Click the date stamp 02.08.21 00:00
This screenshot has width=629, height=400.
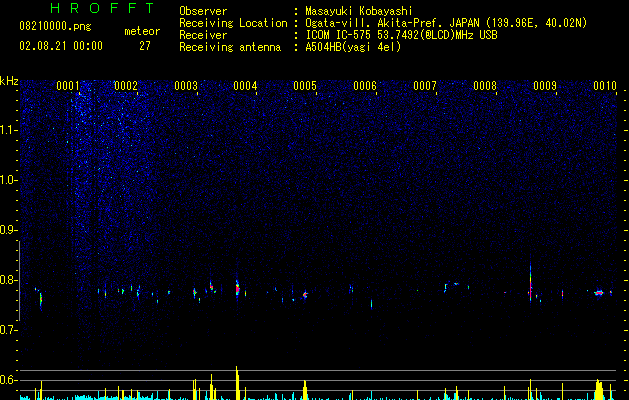coord(61,46)
